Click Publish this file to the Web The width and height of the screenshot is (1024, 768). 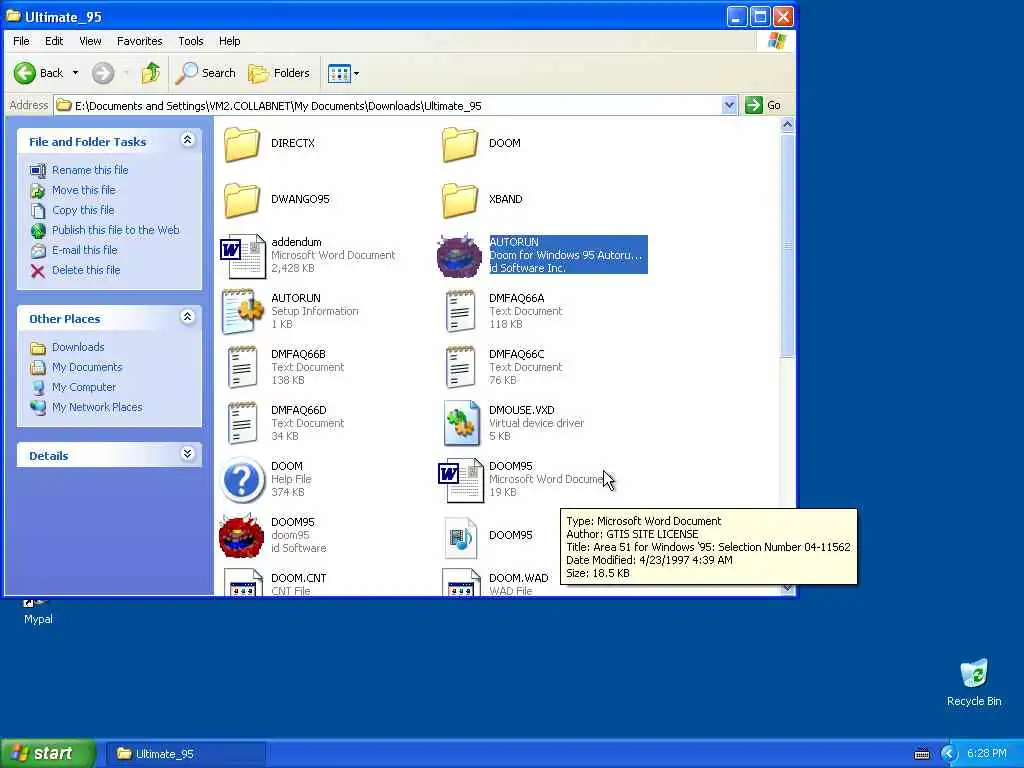[116, 230]
